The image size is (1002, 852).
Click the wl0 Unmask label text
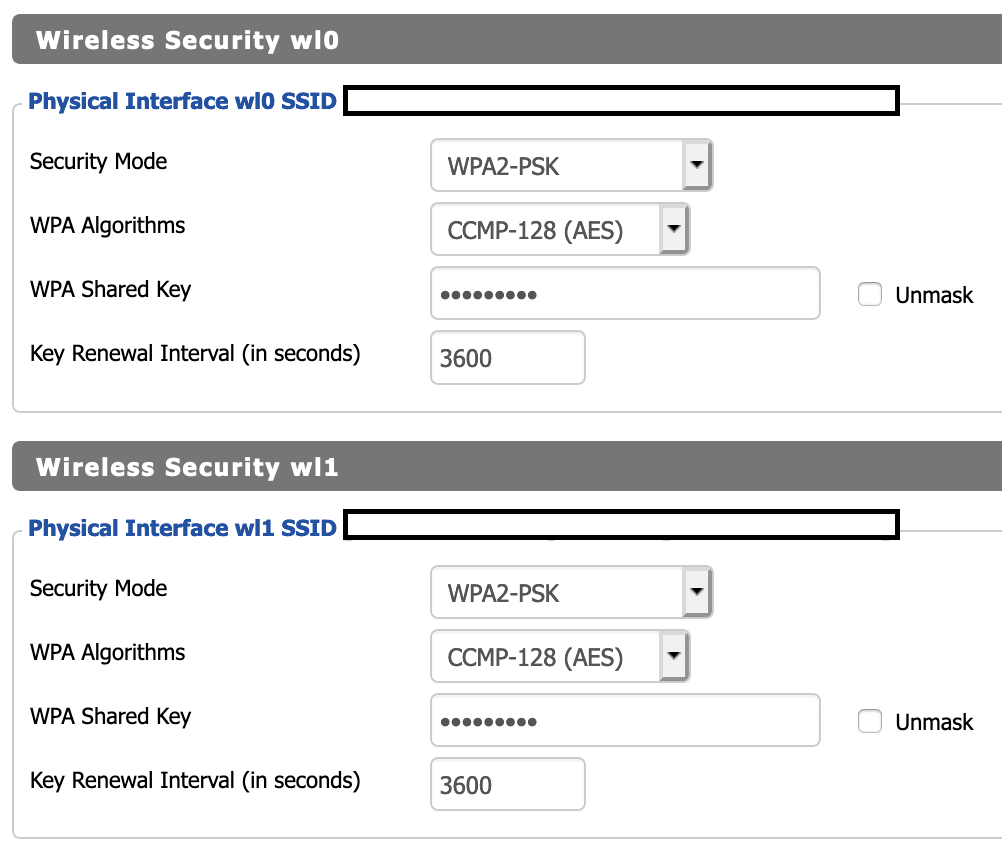click(x=934, y=295)
